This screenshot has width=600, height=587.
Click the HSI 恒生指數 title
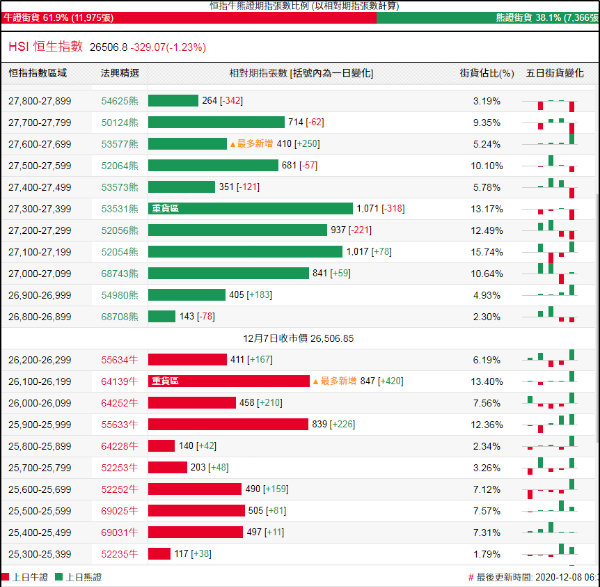point(45,47)
